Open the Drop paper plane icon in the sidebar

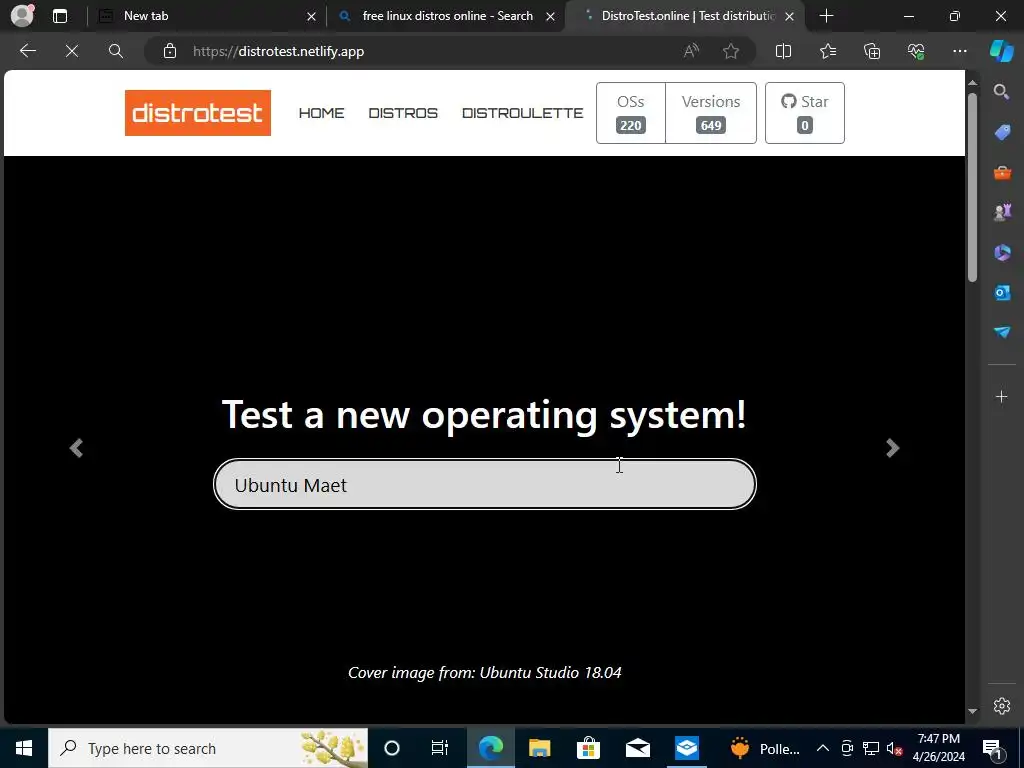(1002, 332)
